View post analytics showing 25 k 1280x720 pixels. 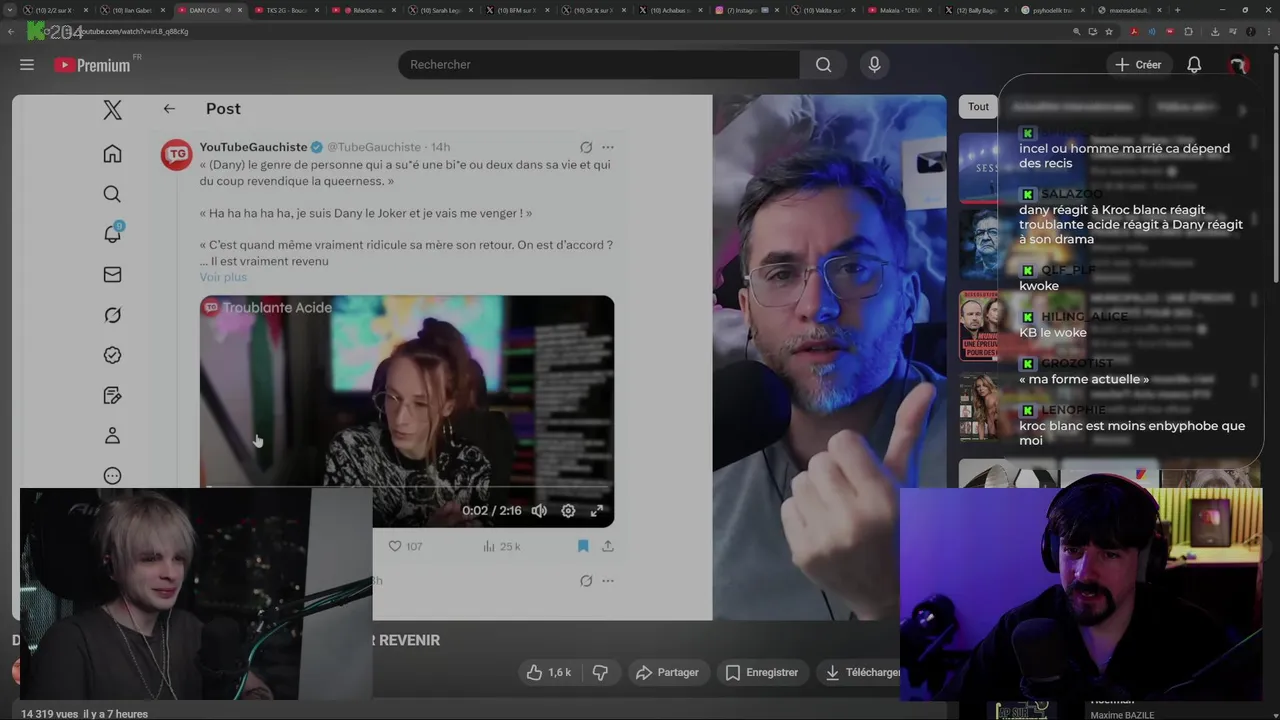click(x=501, y=546)
